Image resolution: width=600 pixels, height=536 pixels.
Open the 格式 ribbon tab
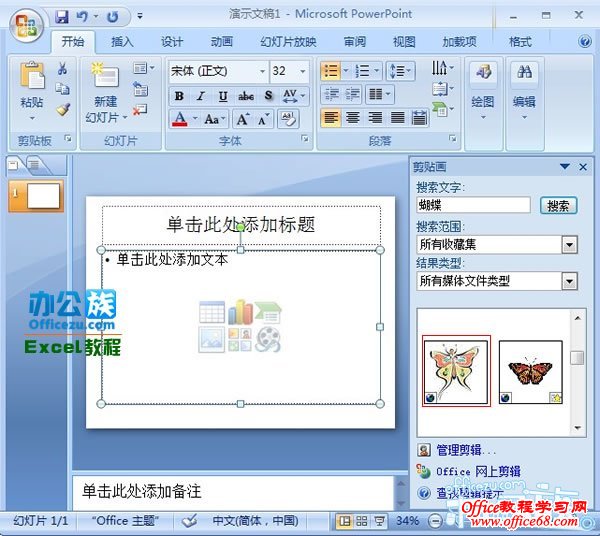520,41
